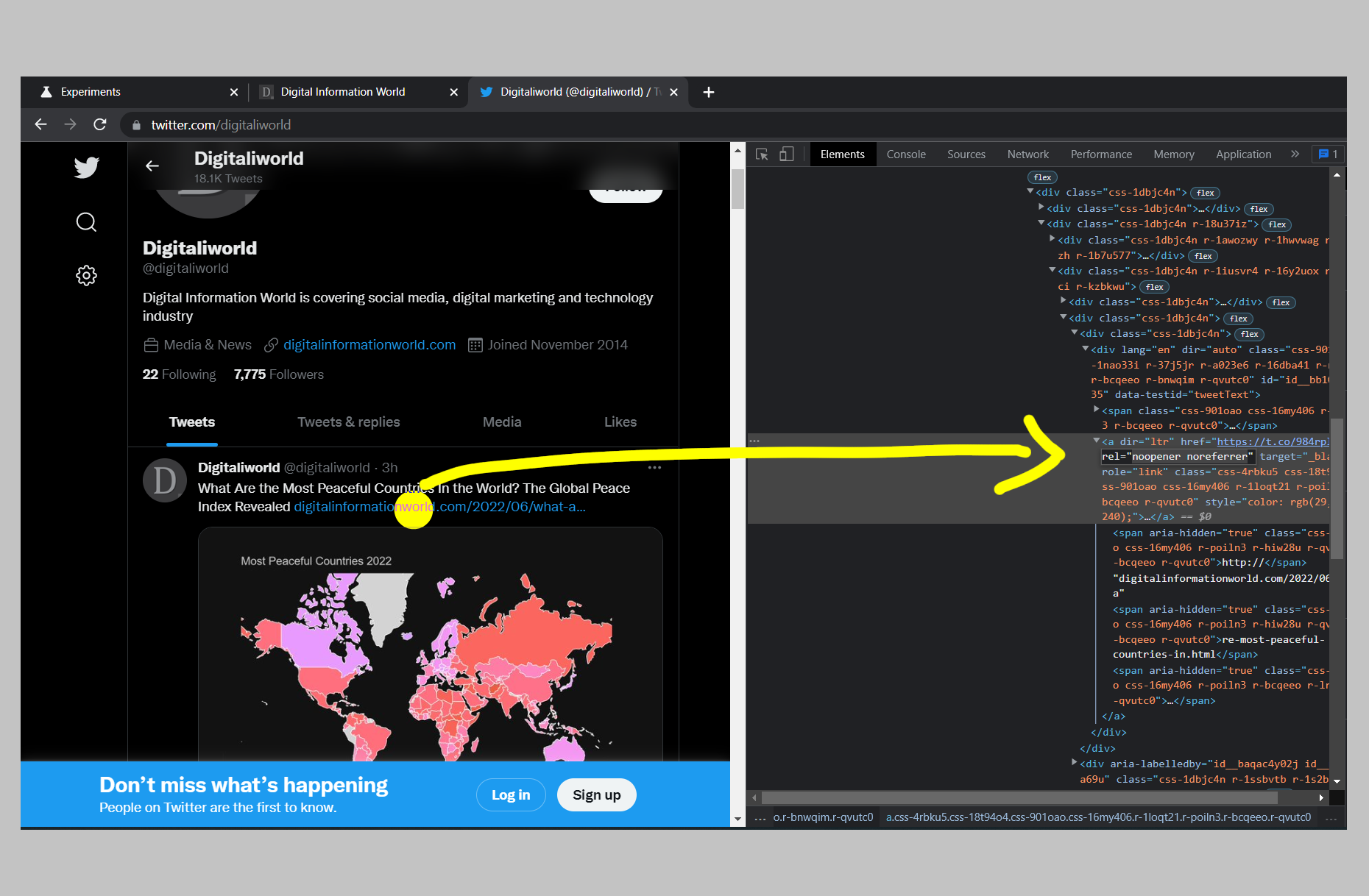The height and width of the screenshot is (896, 1369).
Task: Open the tweet's Most Peaceful Countries map image
Action: pos(431,644)
